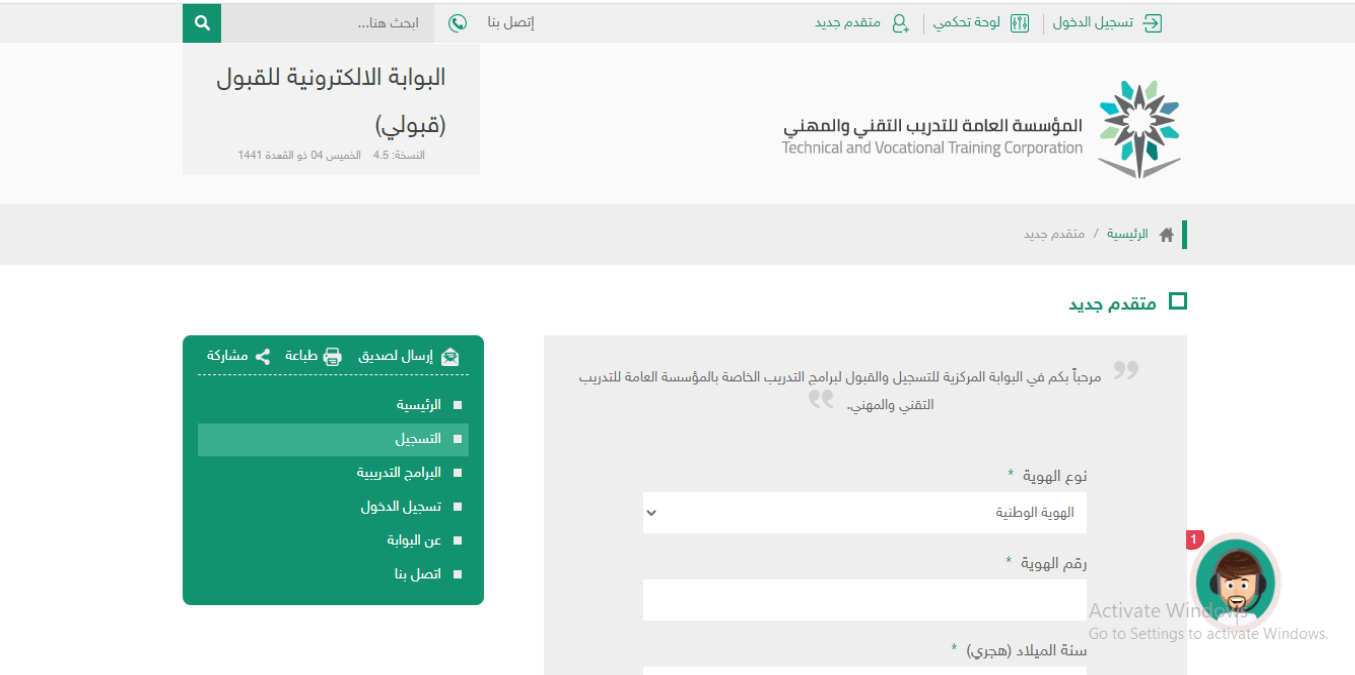This screenshot has height=675, width=1355.
Task: Click the share icon in sidebar
Action: click(x=262, y=356)
